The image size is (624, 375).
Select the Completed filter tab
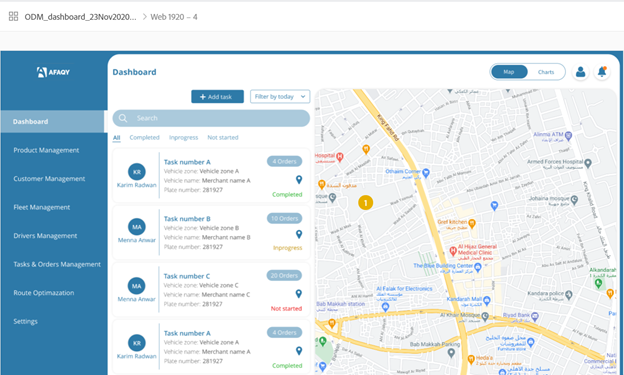point(144,137)
